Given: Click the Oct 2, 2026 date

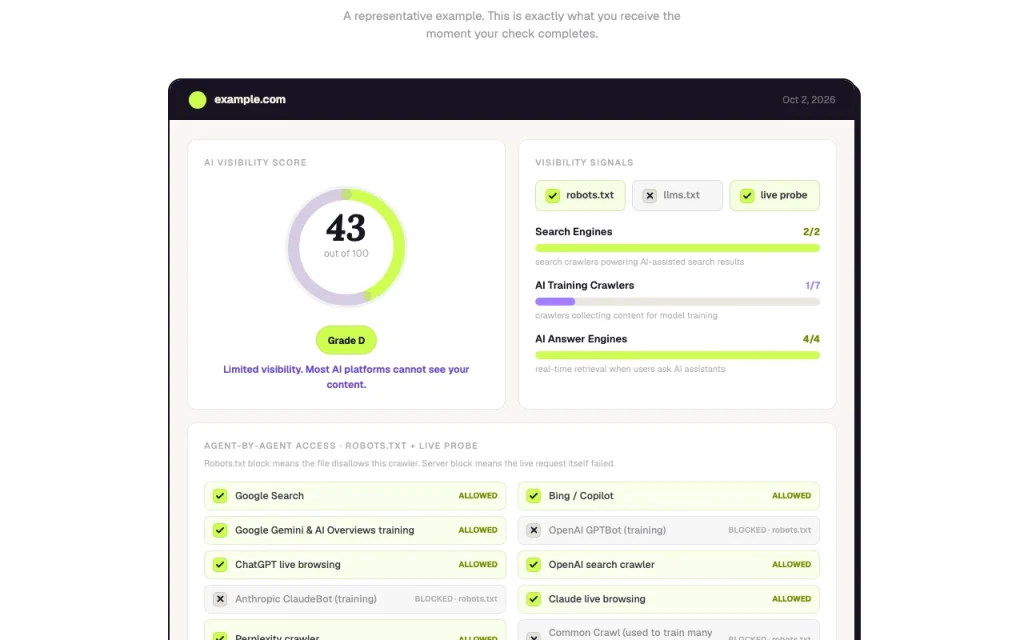Looking at the screenshot, I should [808, 100].
